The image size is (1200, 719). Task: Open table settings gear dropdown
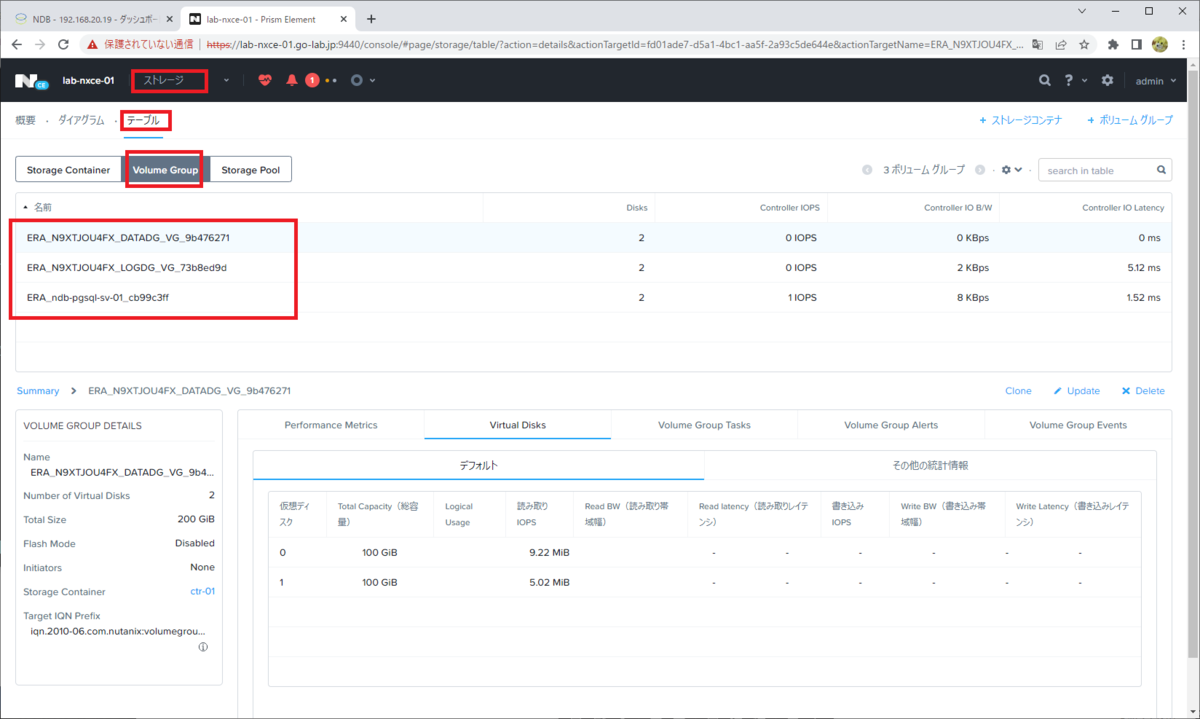1011,170
